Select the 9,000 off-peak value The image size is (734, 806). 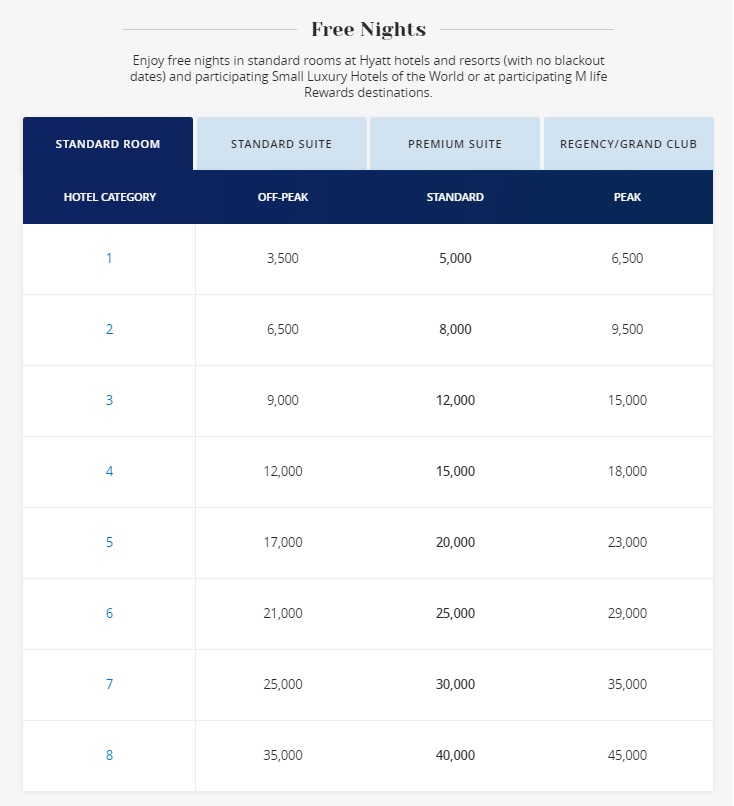tap(283, 400)
